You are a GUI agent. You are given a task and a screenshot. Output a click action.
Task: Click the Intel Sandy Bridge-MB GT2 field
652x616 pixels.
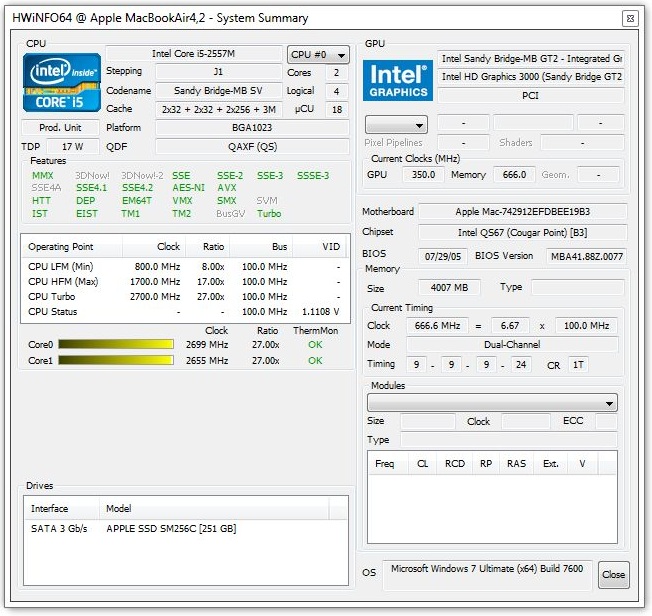(531, 59)
